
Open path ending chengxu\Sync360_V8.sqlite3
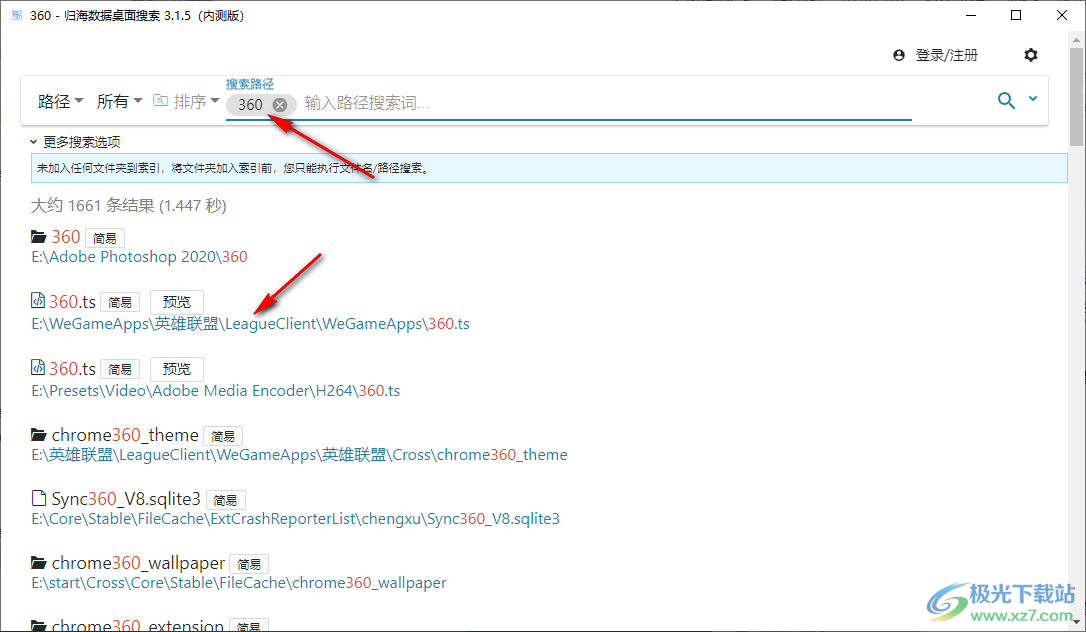[295, 519]
